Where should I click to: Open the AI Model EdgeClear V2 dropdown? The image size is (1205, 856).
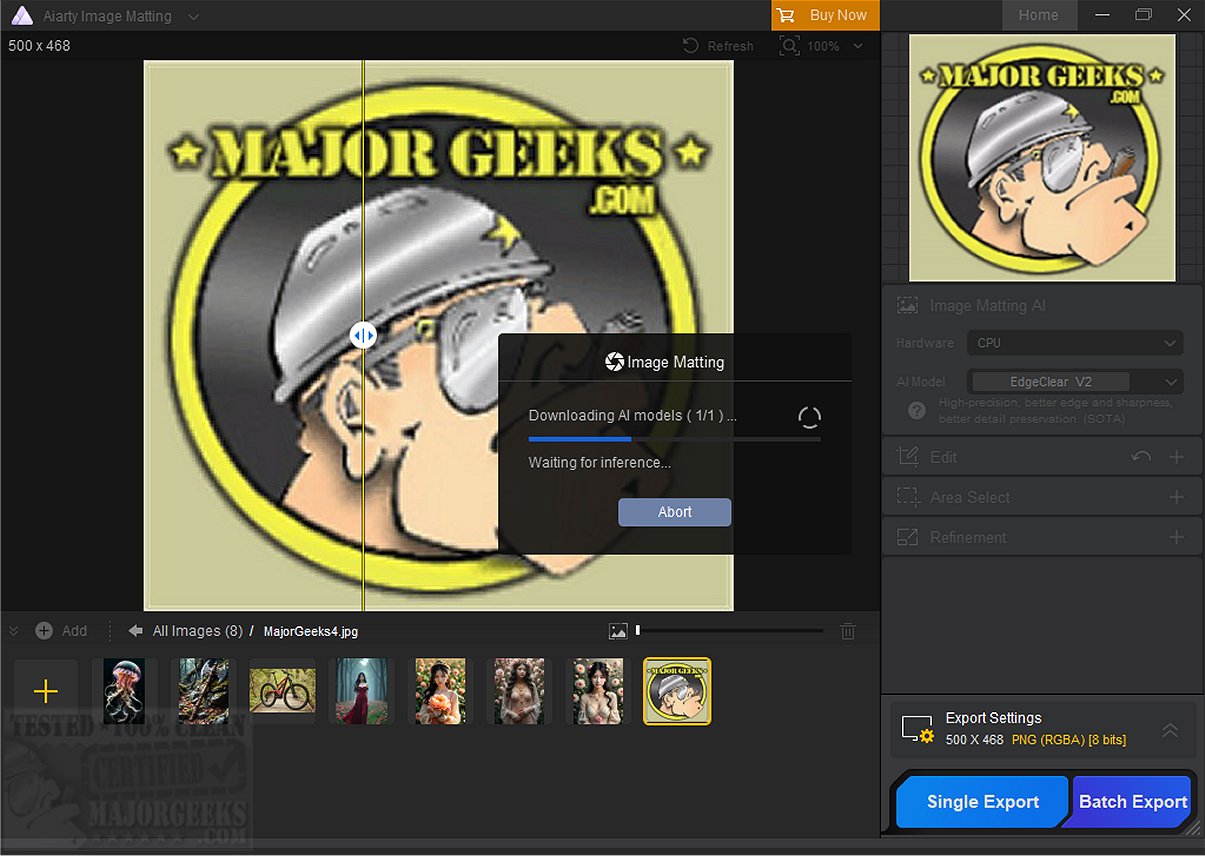tap(1075, 382)
